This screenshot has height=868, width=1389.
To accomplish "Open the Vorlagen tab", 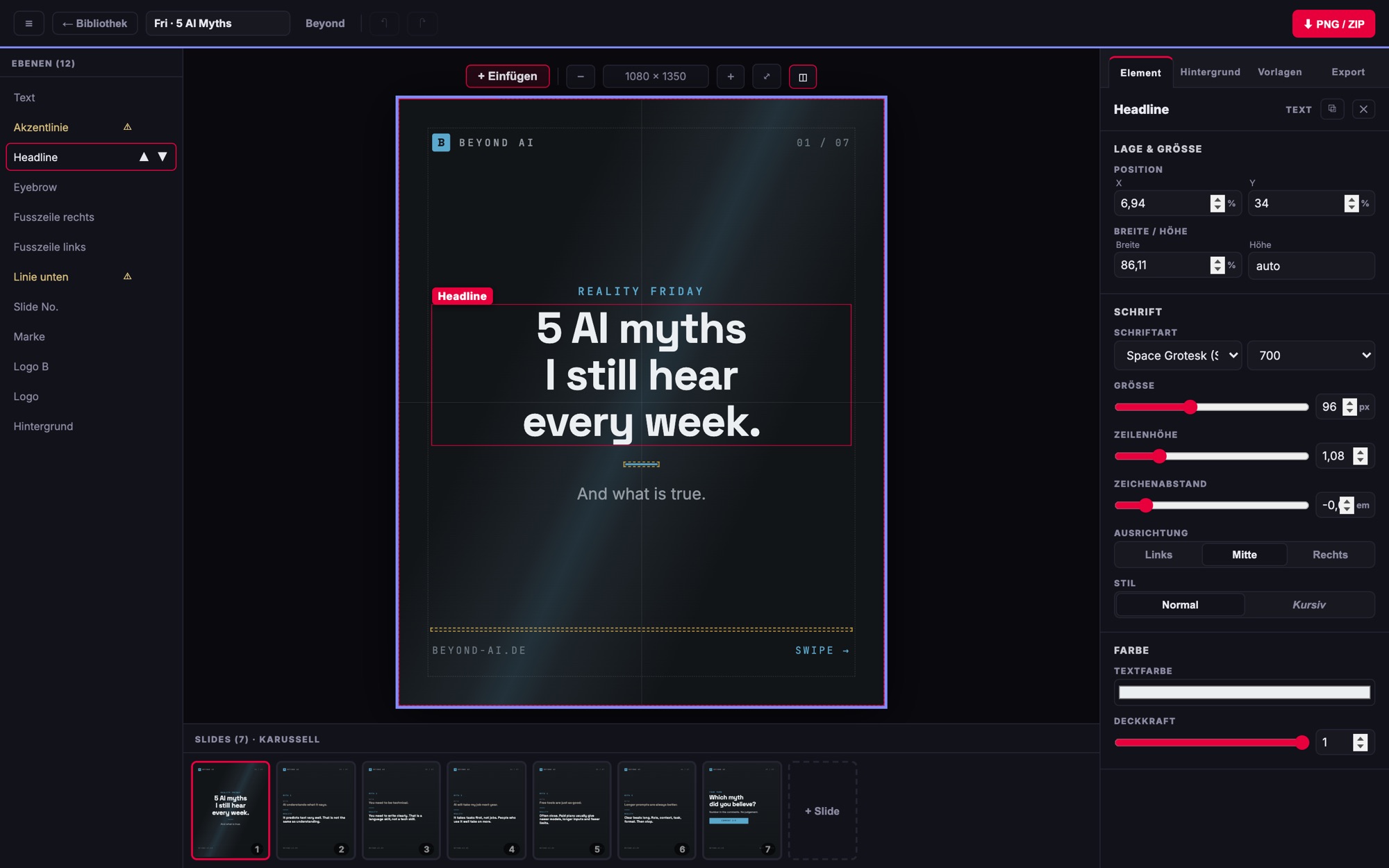I will pos(1280,72).
